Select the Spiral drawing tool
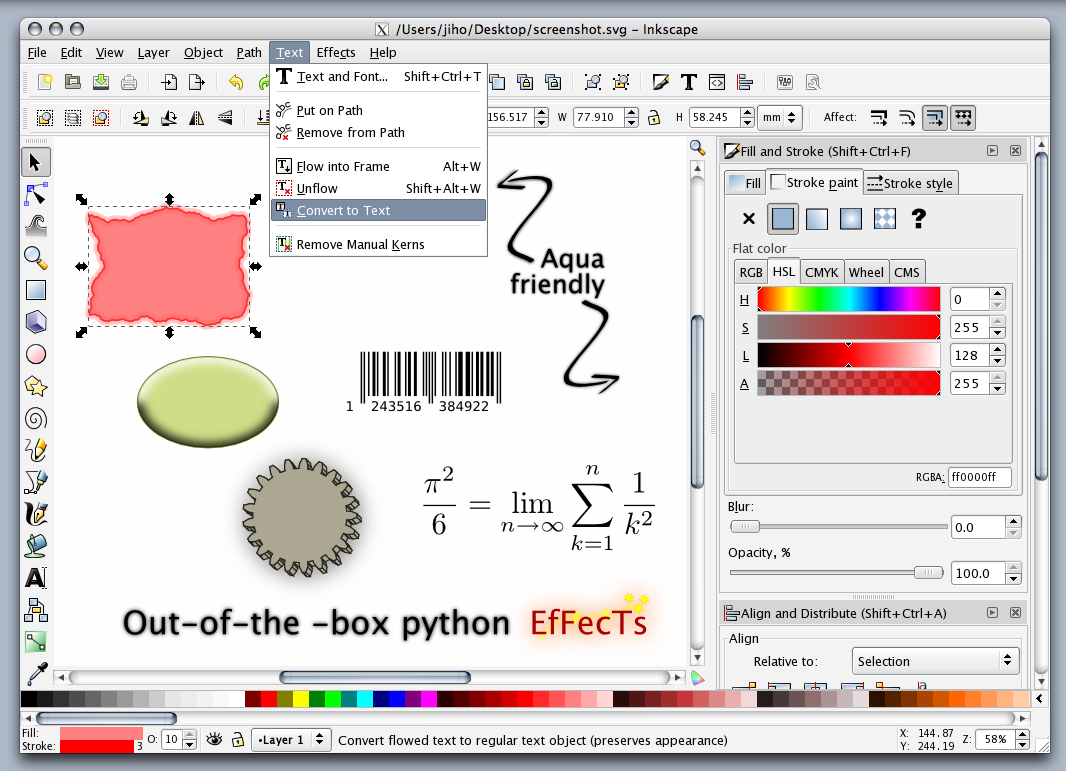 [x=36, y=418]
